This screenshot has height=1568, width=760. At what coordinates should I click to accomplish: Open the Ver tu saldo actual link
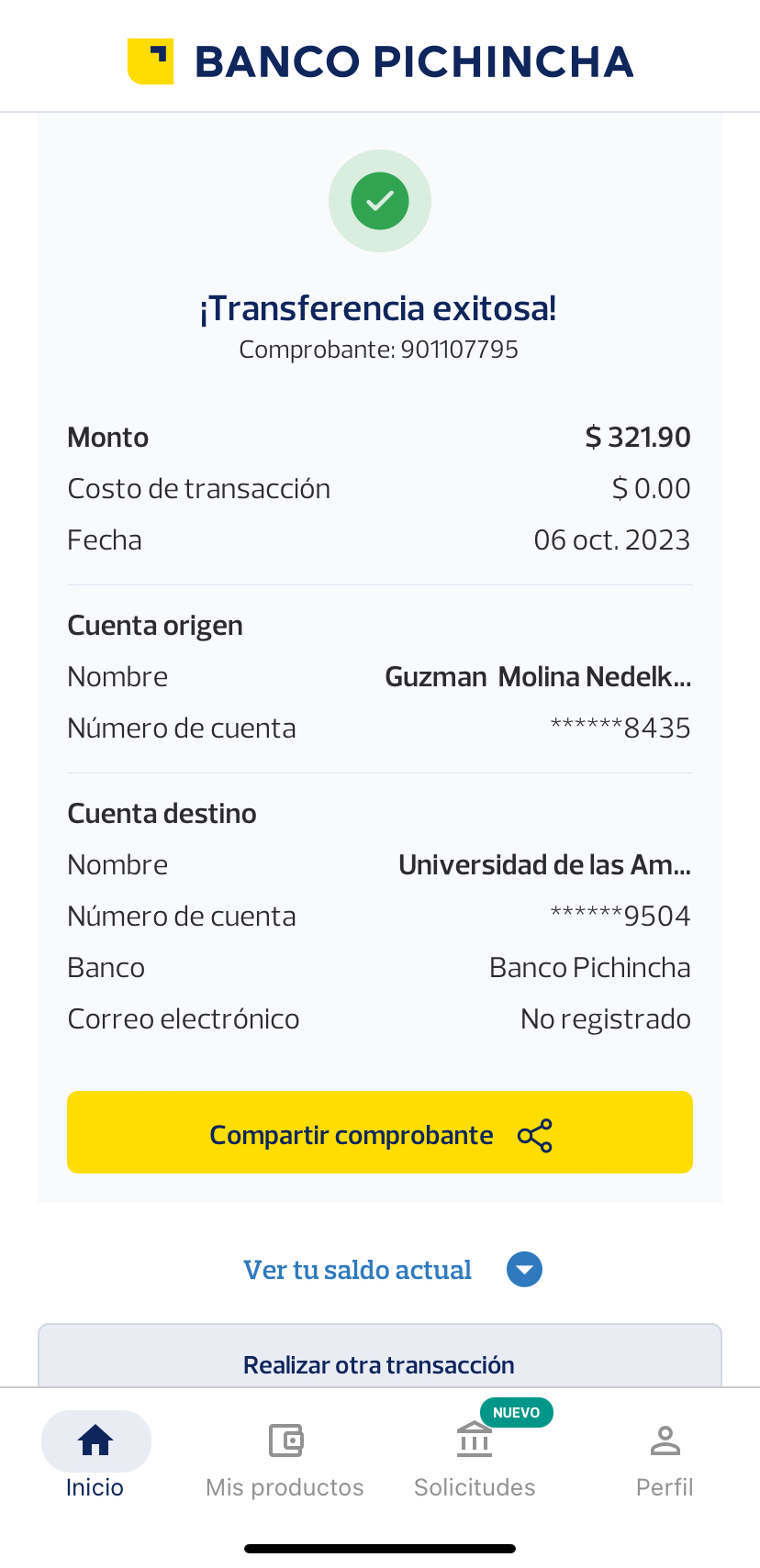(357, 1270)
